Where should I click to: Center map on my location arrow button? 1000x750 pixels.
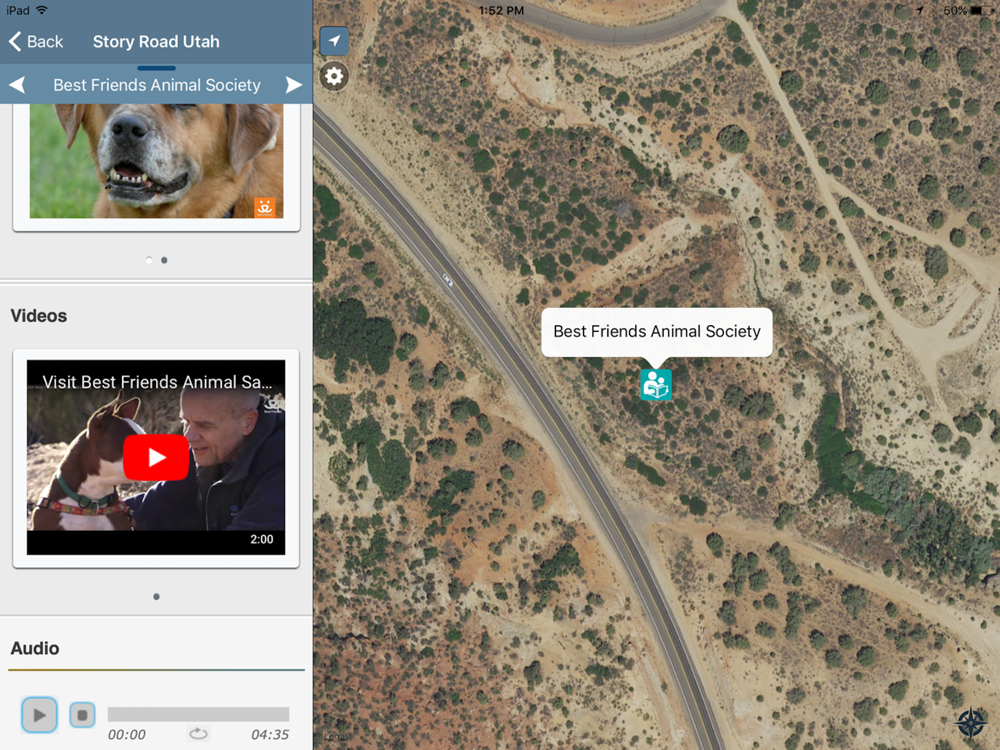pos(334,41)
